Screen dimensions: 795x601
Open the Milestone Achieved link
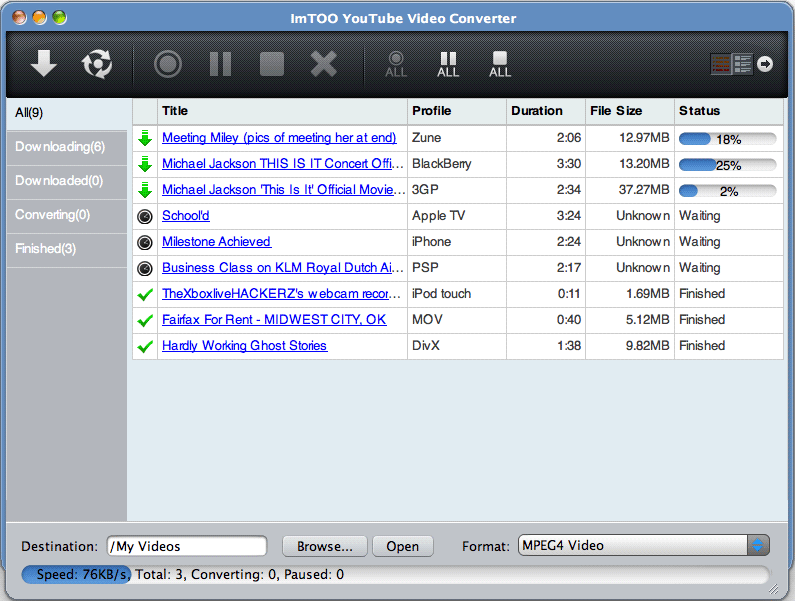(216, 241)
